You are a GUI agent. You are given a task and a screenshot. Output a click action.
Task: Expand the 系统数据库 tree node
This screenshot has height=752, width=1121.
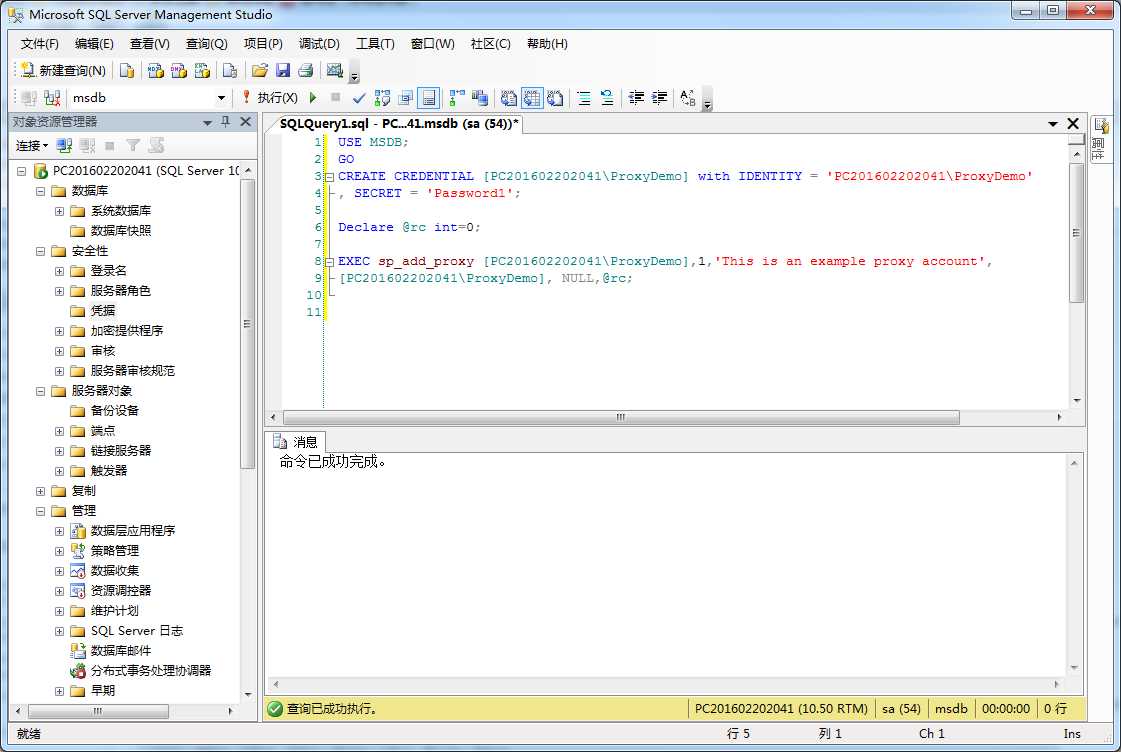click(x=60, y=212)
